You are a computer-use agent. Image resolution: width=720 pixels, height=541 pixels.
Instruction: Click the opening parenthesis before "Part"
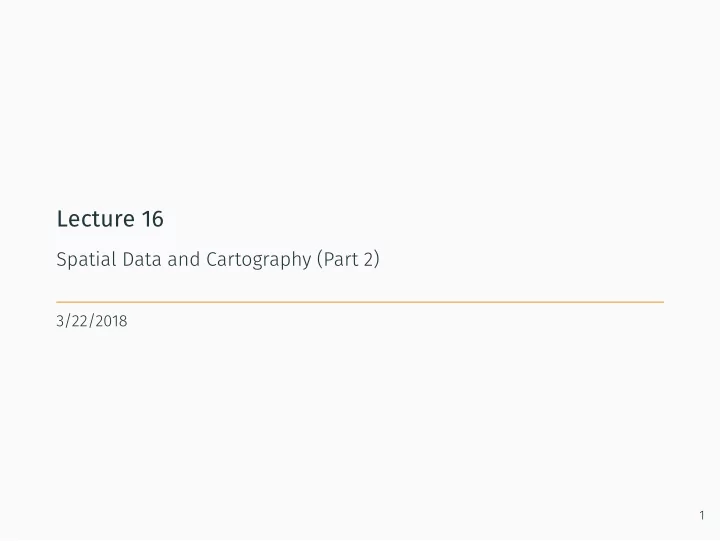320,259
